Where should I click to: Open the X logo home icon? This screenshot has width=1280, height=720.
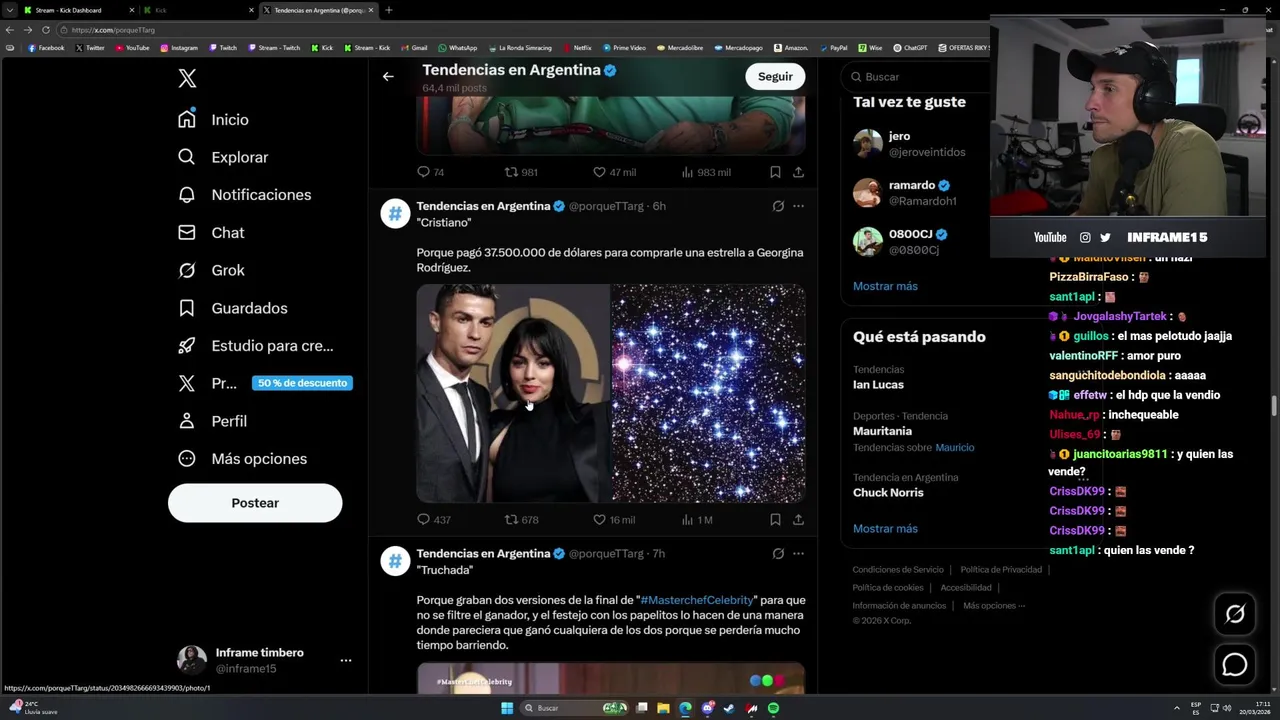click(187, 79)
